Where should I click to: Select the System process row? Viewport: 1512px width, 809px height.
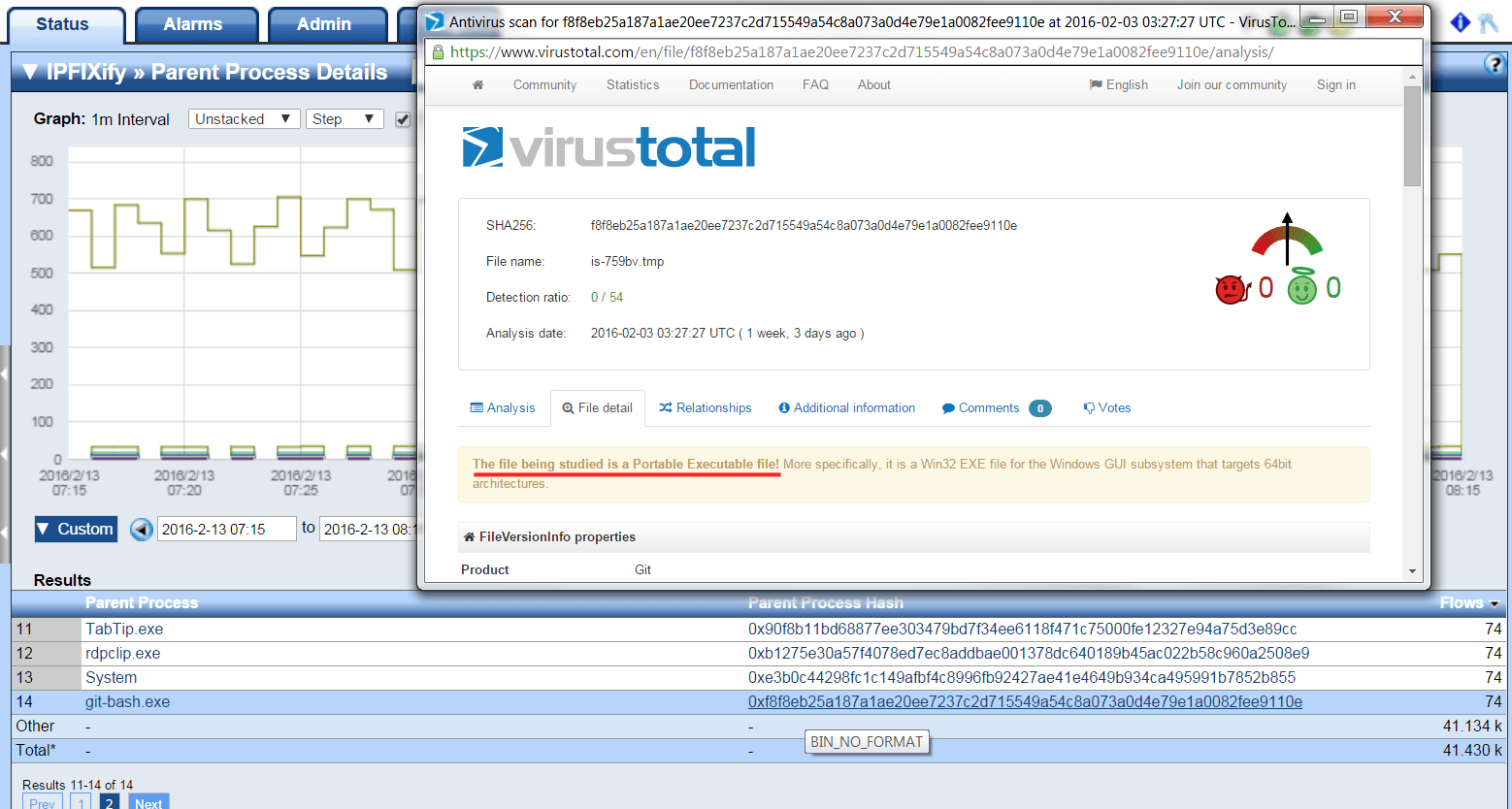click(x=759, y=678)
